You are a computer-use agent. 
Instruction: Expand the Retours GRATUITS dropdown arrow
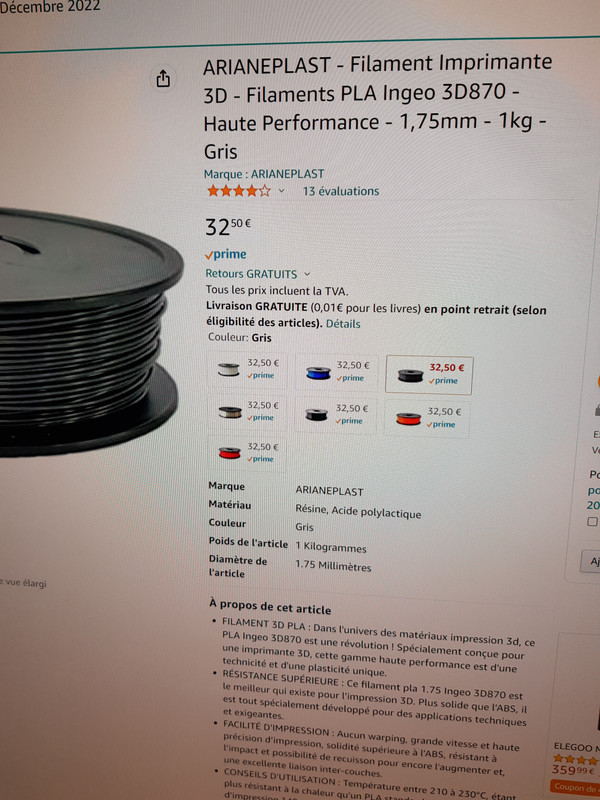tap(307, 274)
